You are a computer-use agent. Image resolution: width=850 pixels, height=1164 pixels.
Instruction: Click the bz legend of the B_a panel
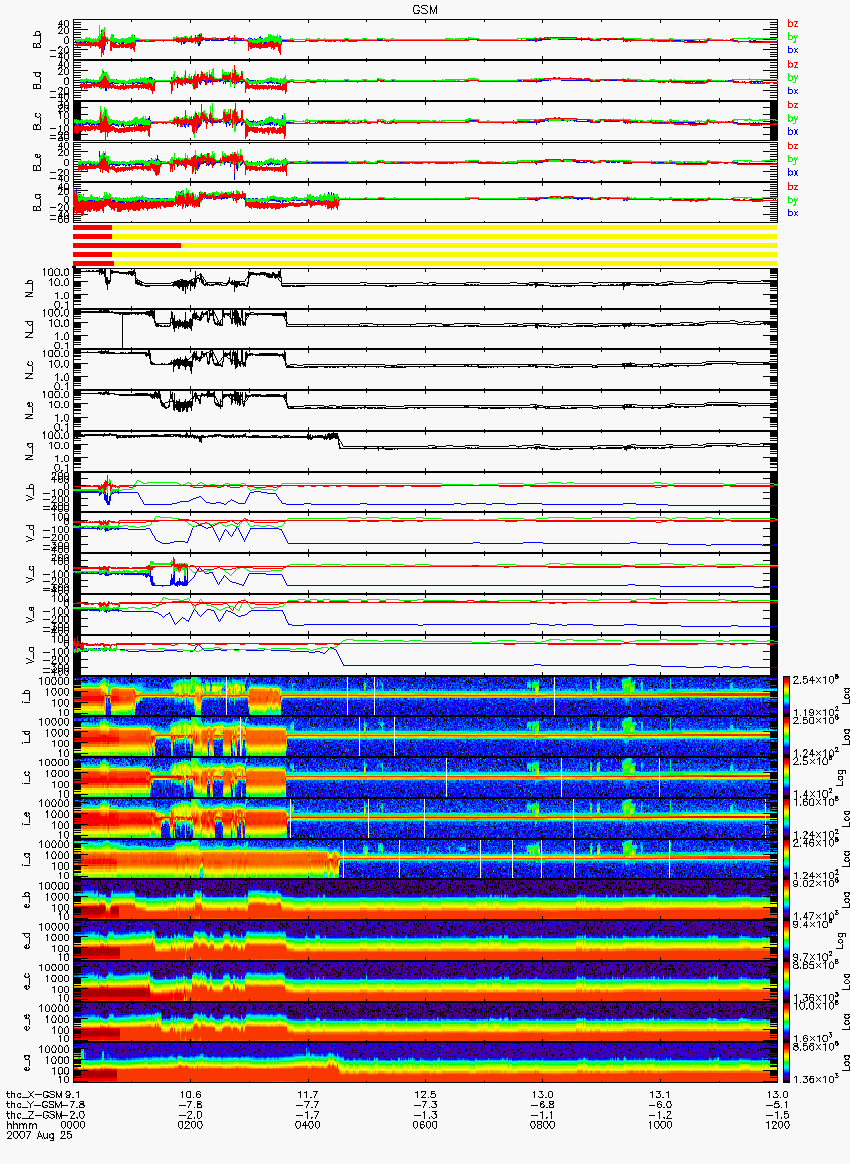click(x=793, y=186)
